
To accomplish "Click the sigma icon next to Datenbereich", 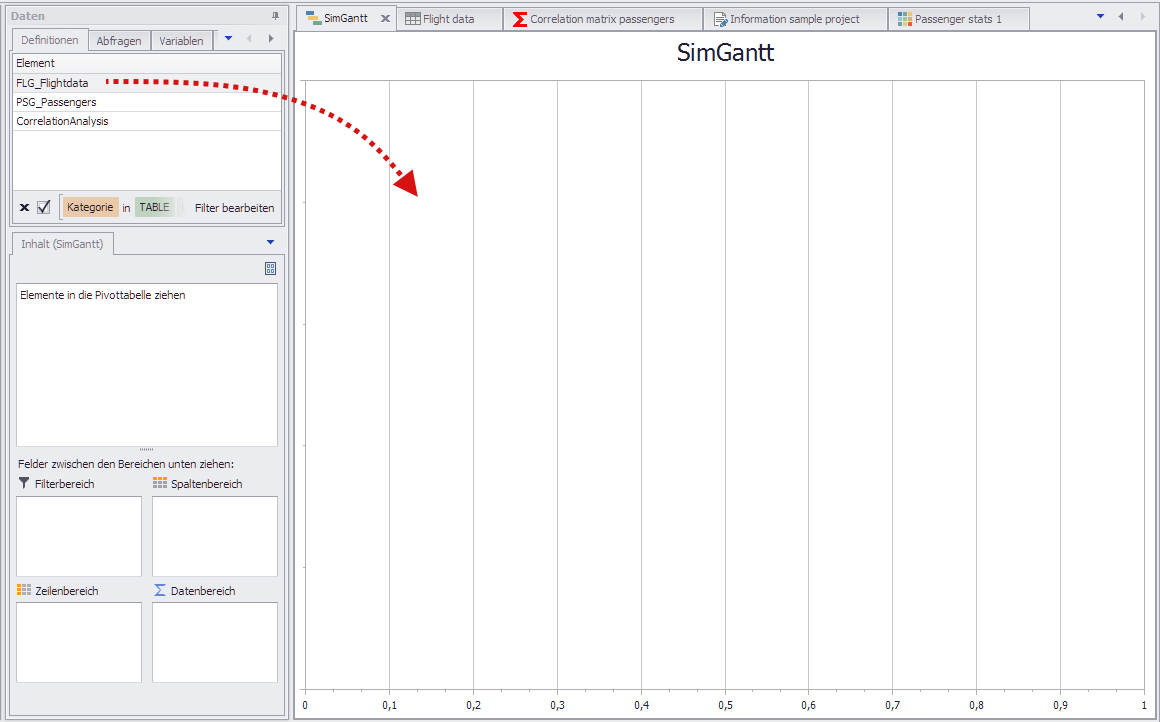I will 158,590.
